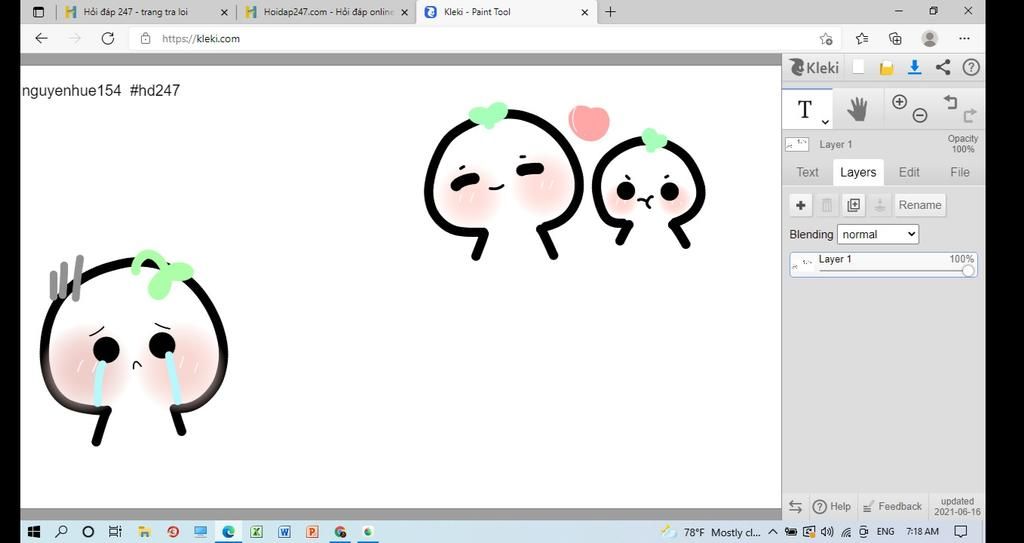Image resolution: width=1024 pixels, height=543 pixels.
Task: Download the image with the blue arrow
Action: (x=914, y=67)
